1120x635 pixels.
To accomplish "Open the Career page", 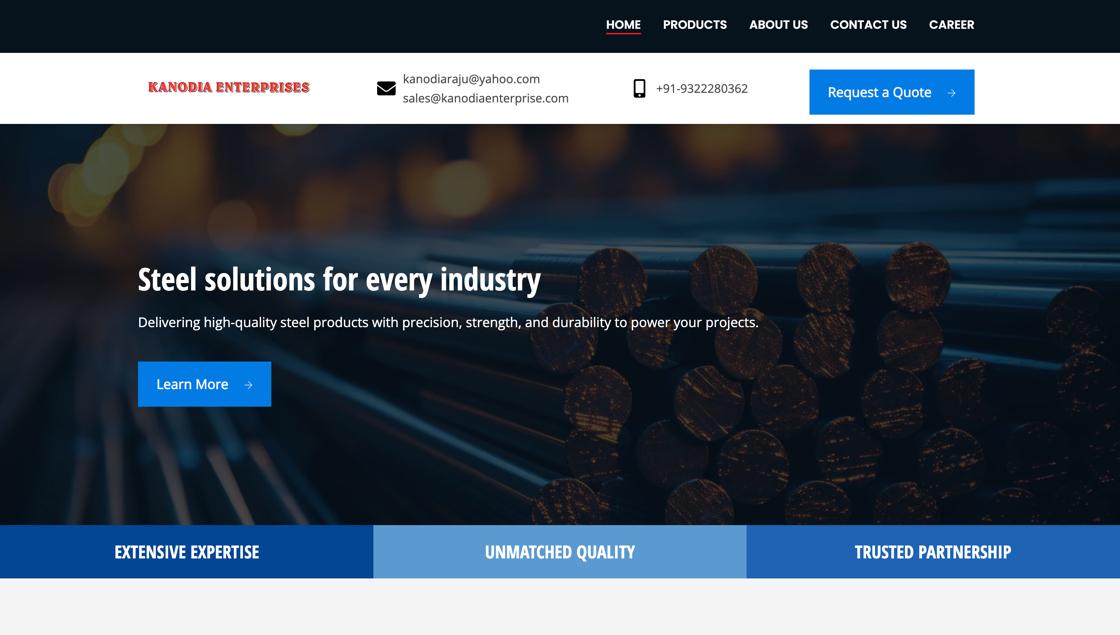I will (x=951, y=25).
